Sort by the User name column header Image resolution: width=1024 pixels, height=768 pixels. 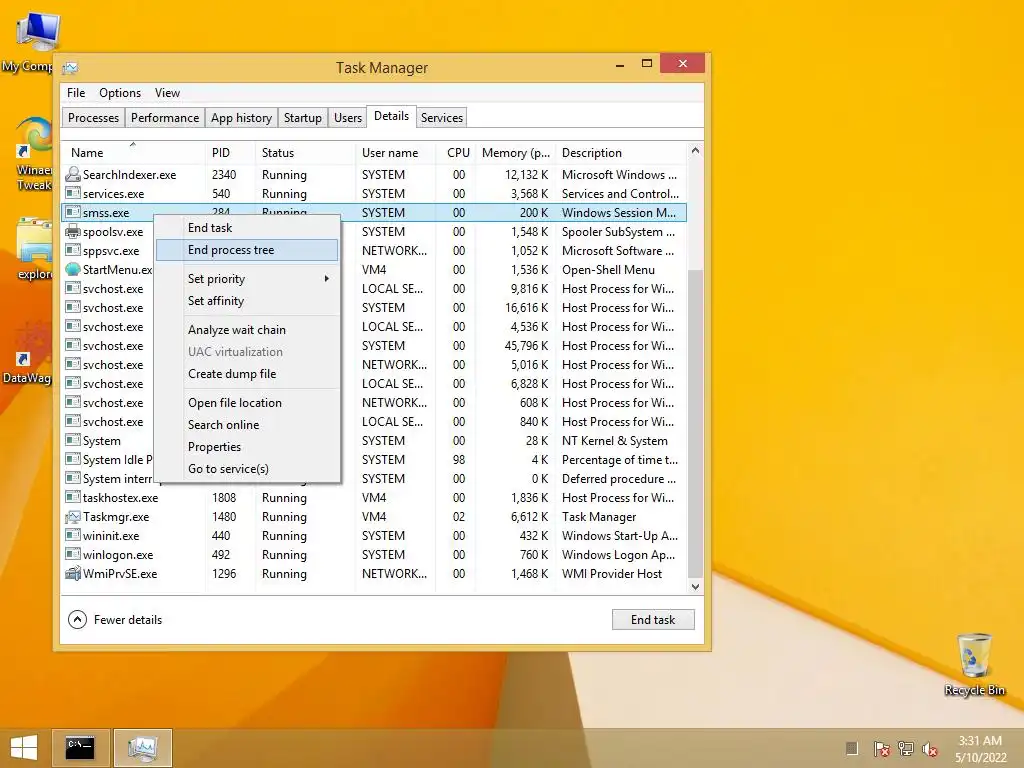click(x=396, y=153)
